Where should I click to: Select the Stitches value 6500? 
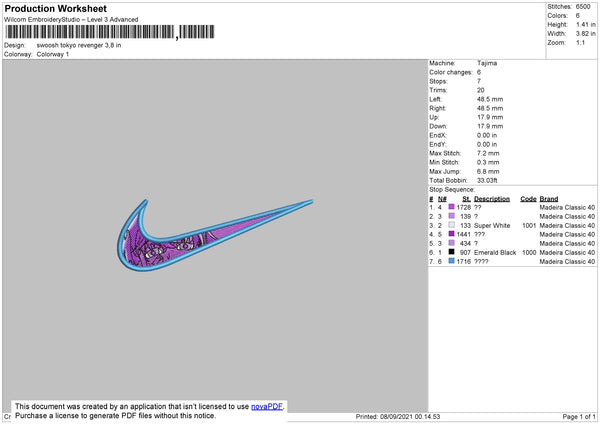pyautogui.click(x=583, y=7)
